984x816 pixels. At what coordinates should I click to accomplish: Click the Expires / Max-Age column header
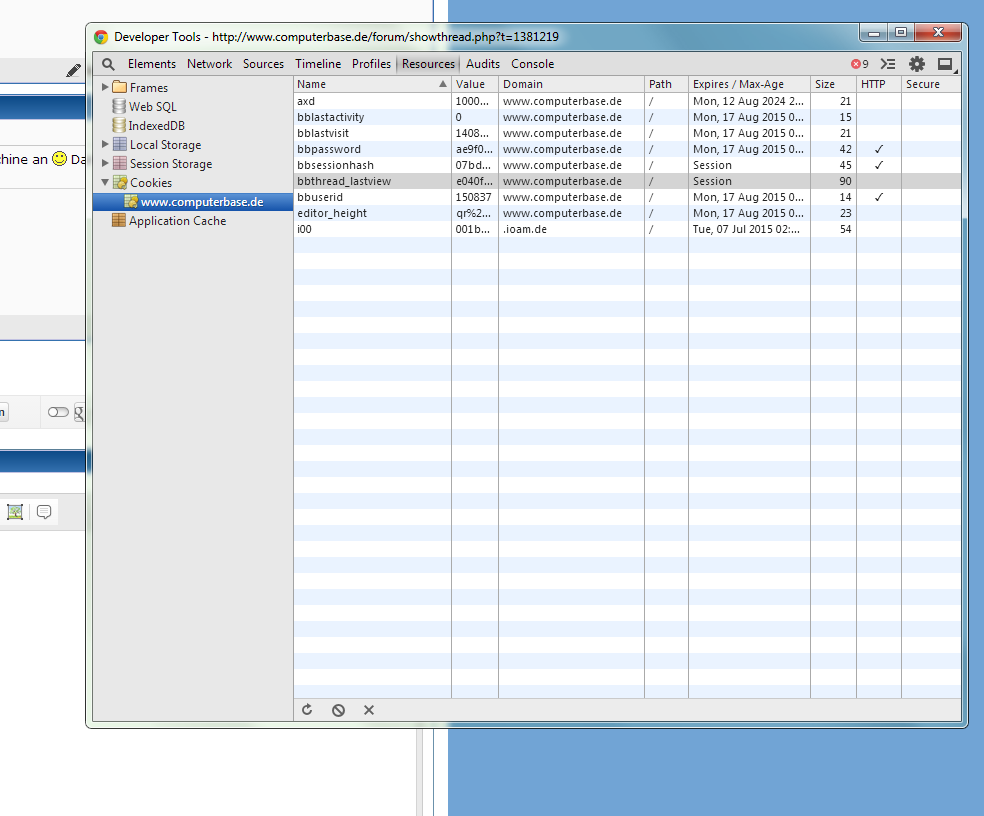point(749,84)
